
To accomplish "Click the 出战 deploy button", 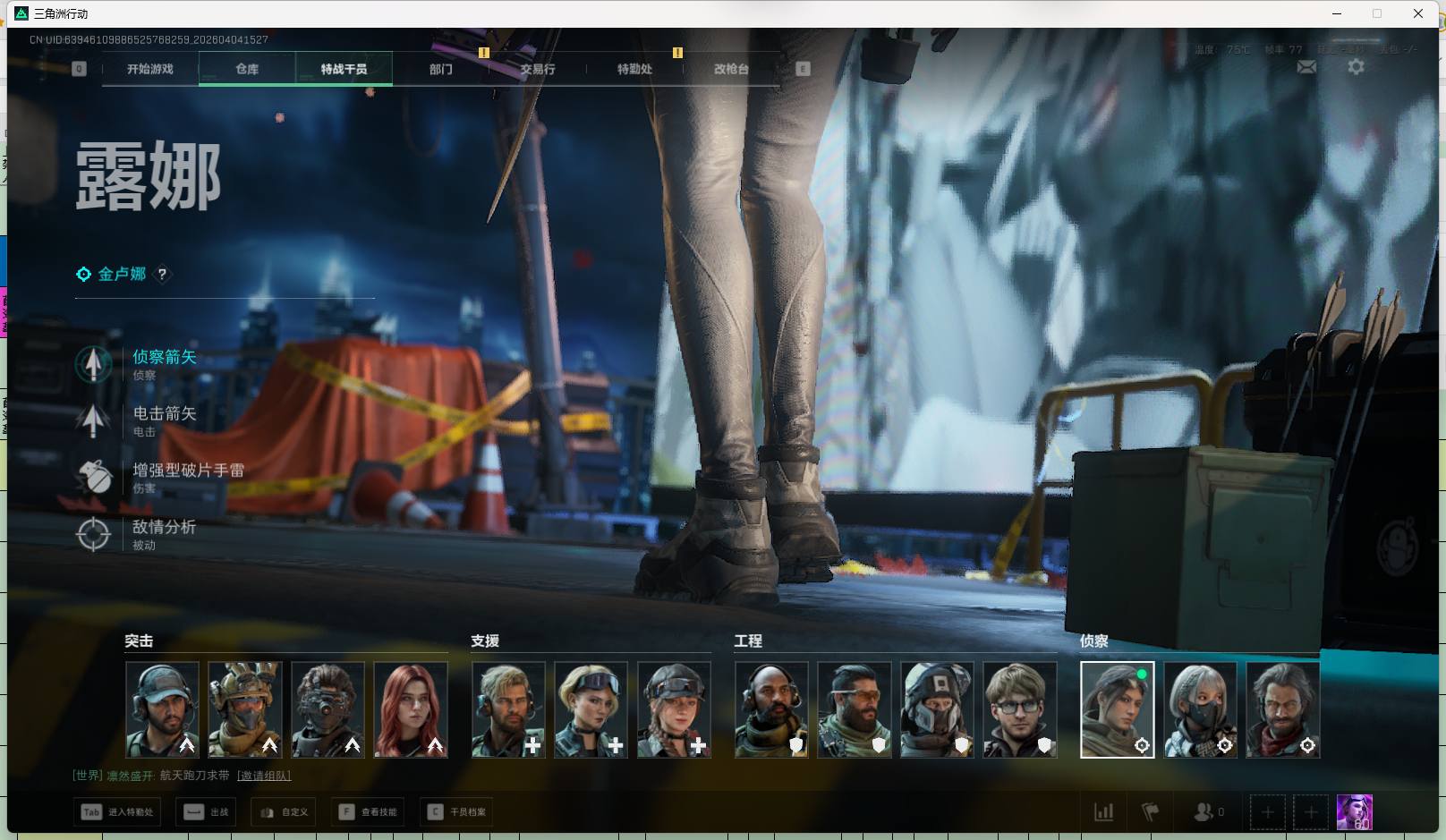I will (x=206, y=812).
